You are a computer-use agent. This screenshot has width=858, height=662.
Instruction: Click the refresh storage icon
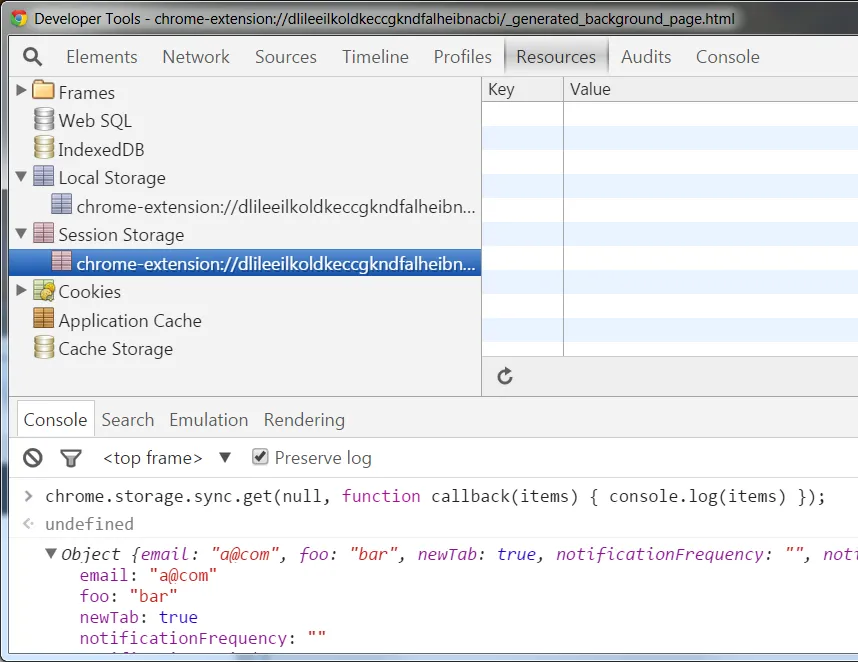(x=505, y=376)
